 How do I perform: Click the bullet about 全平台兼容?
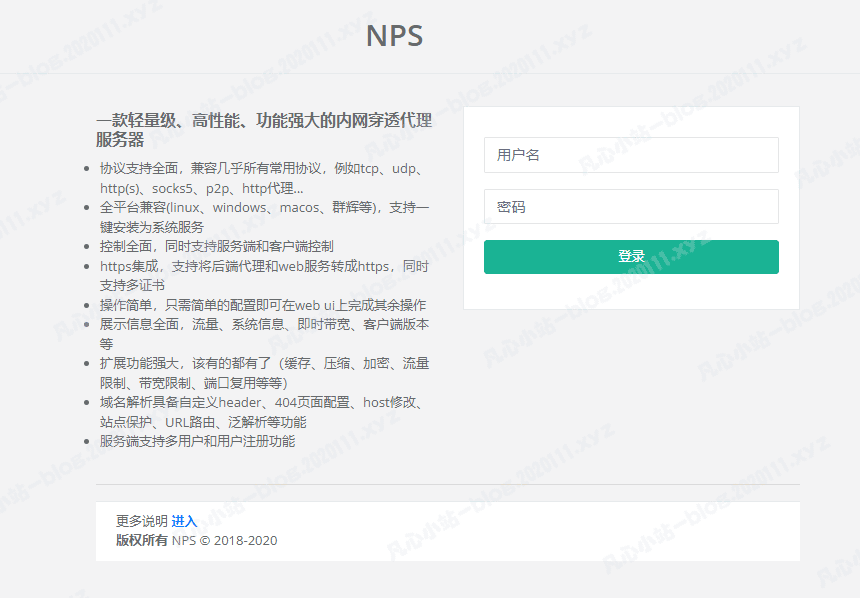click(x=264, y=217)
